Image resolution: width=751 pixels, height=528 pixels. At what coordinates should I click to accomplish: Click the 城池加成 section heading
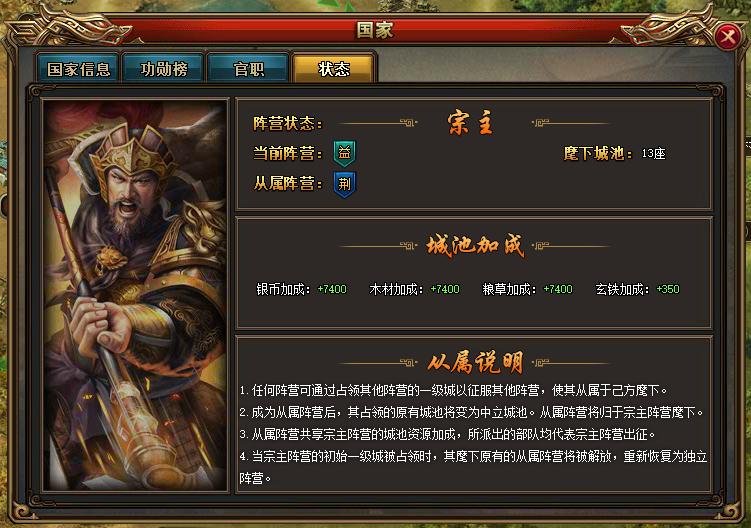point(475,245)
